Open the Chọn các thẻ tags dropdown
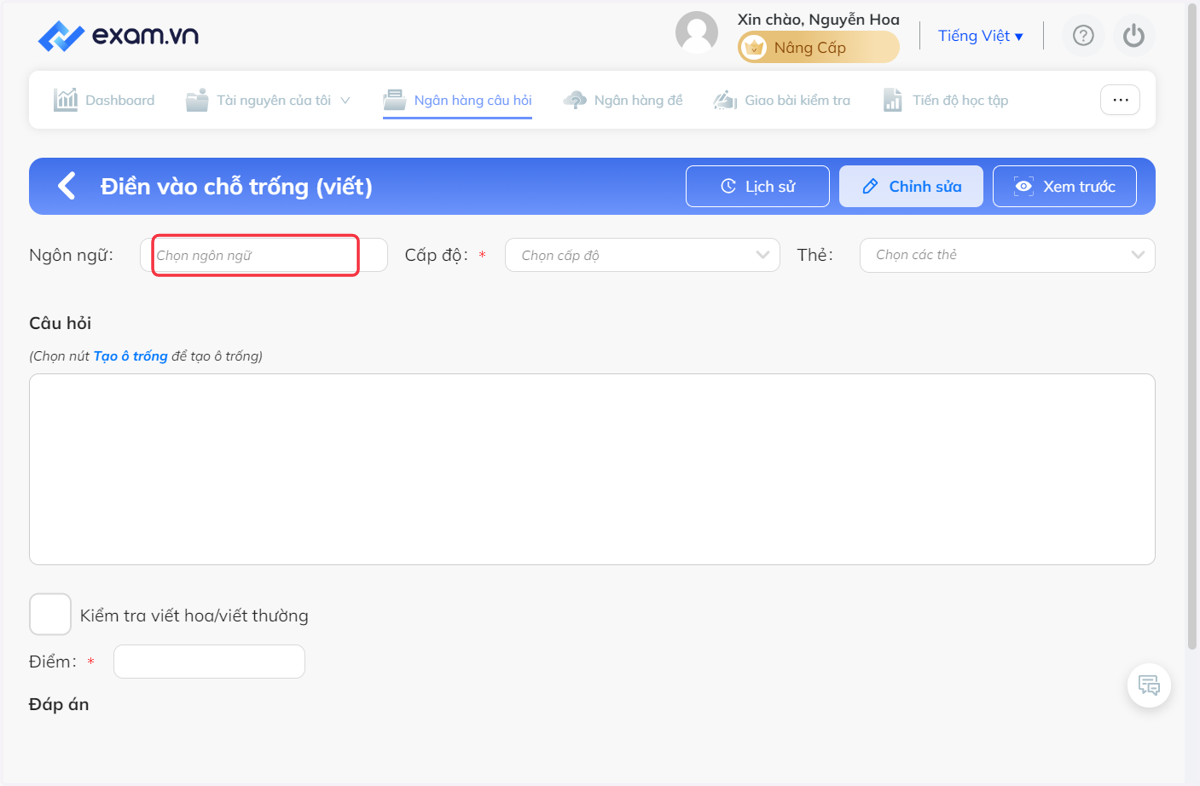 point(1007,255)
